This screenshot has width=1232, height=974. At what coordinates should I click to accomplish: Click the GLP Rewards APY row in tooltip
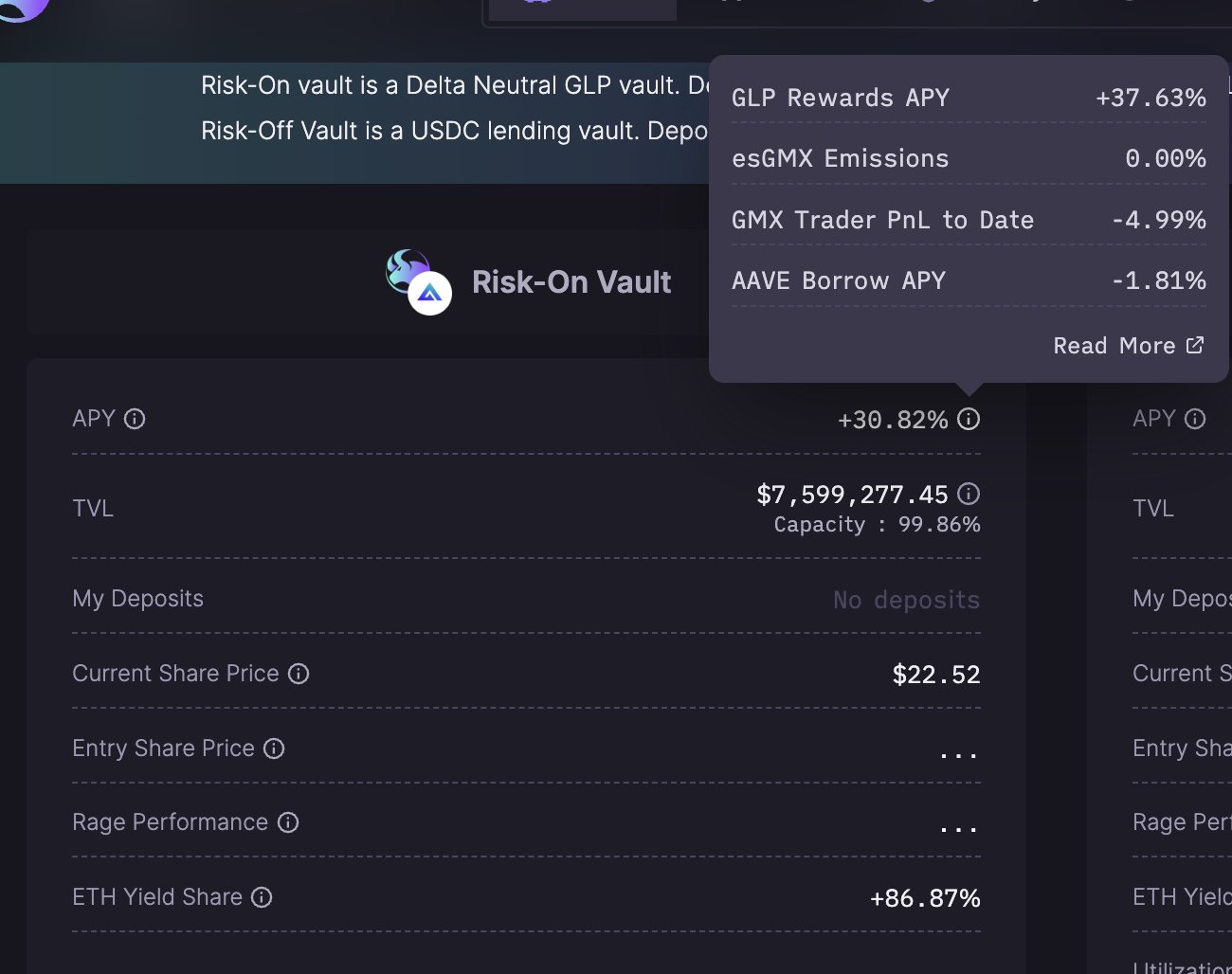pos(968,98)
